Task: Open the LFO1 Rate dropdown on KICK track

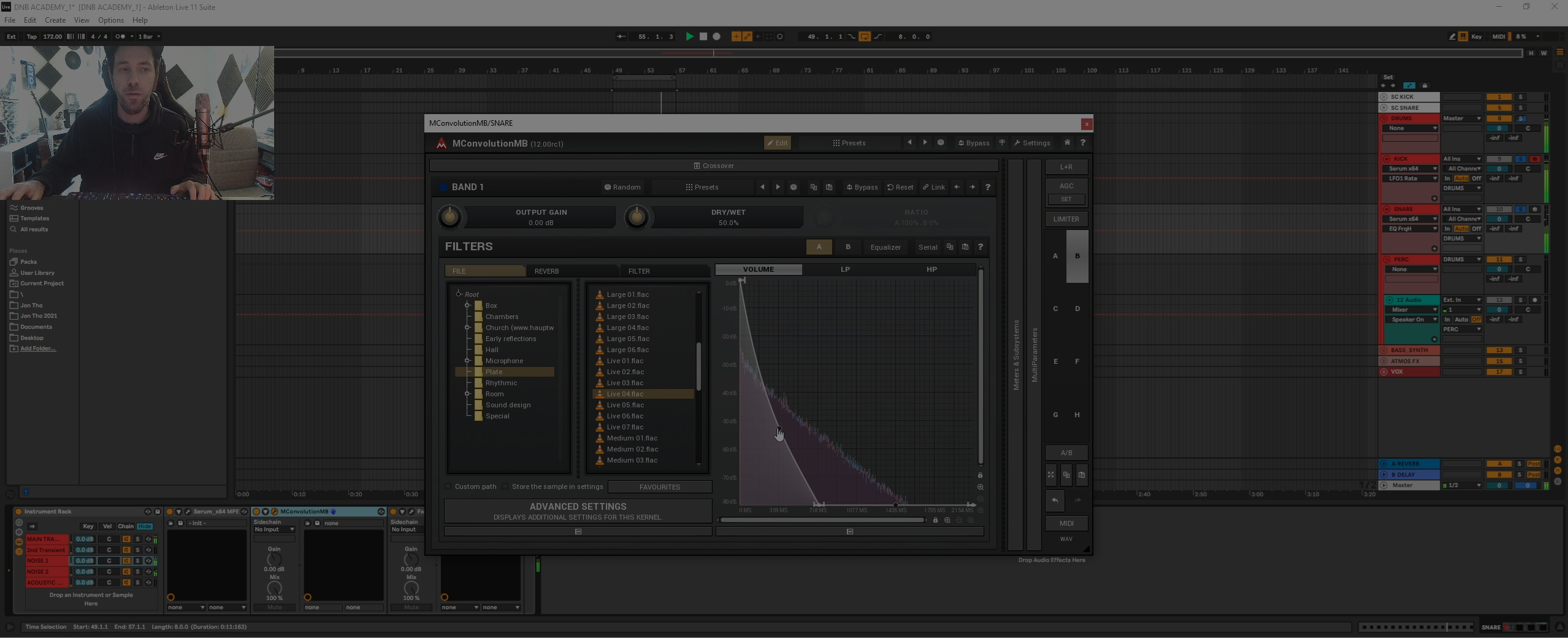Action: 1410,179
